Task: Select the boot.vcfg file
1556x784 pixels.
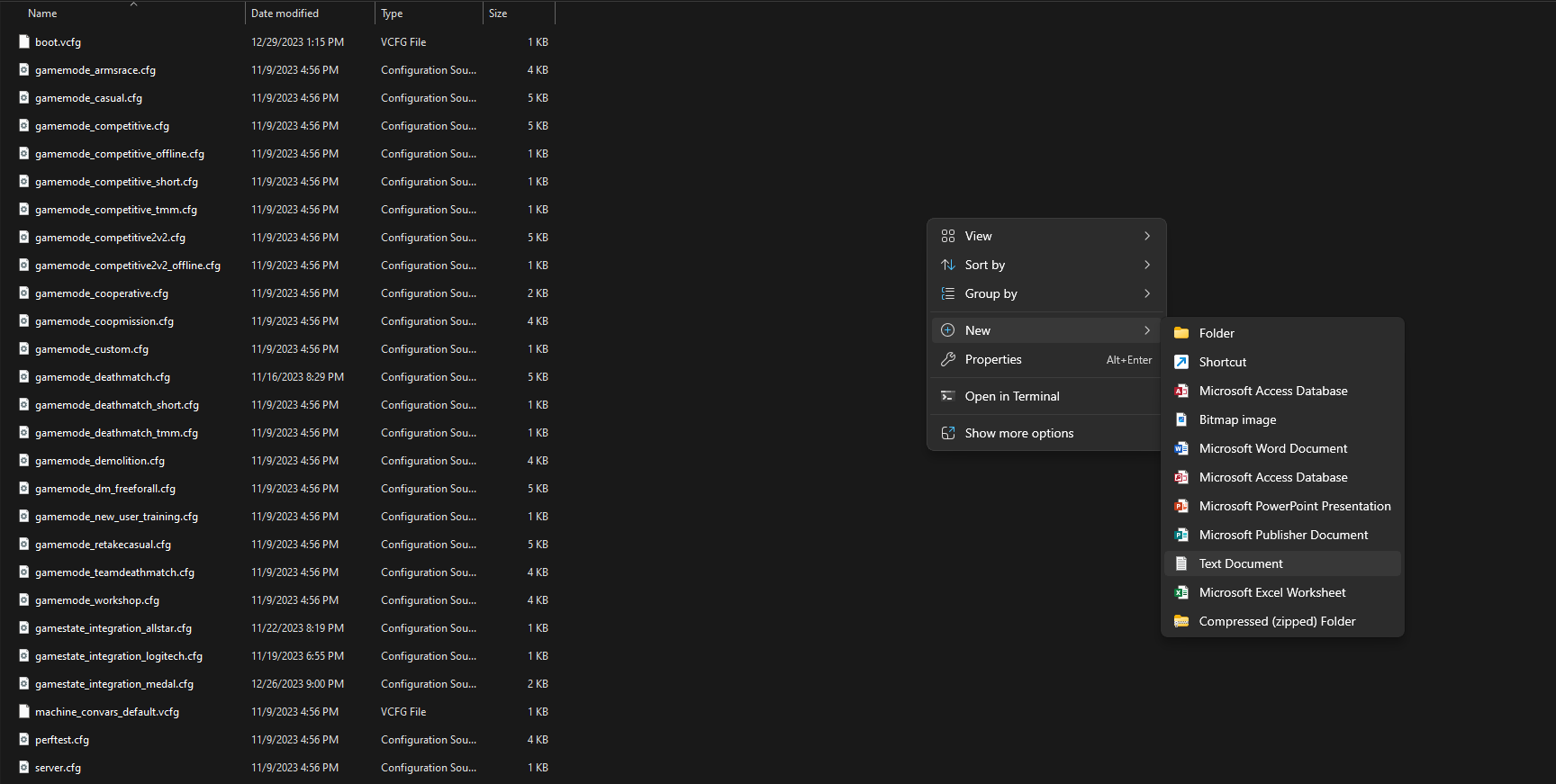Action: click(58, 42)
